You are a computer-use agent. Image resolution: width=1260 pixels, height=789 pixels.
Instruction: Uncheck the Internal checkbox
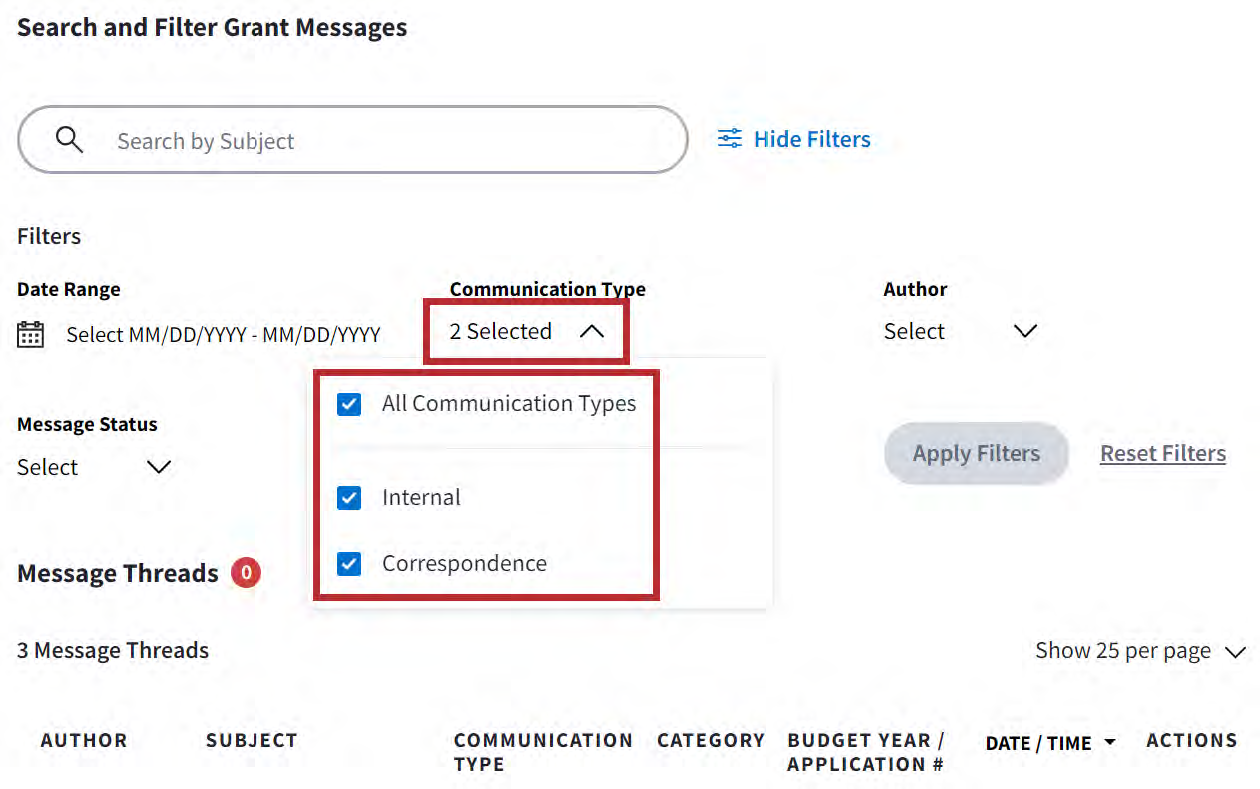[349, 498]
